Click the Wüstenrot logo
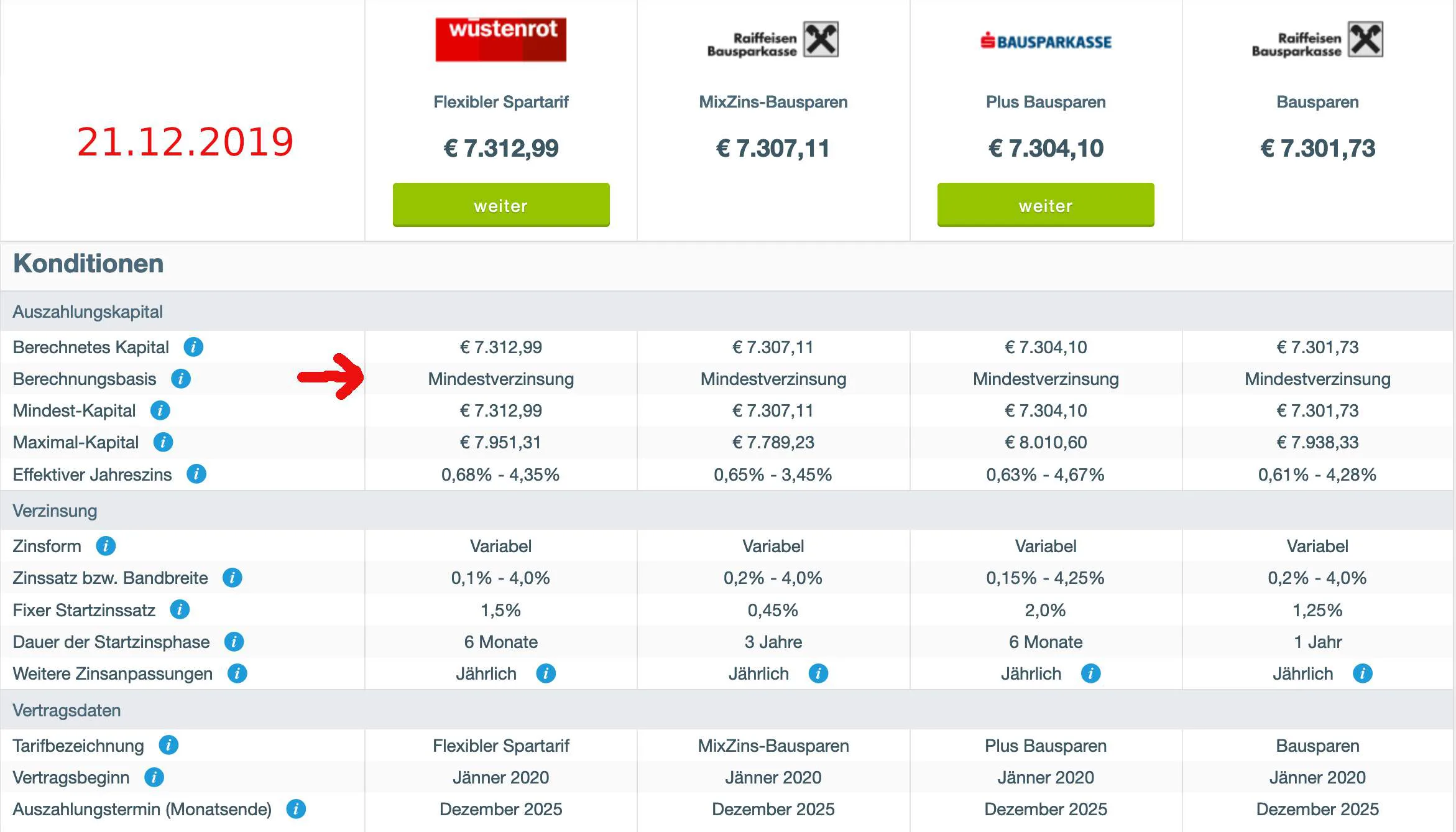Image resolution: width=1456 pixels, height=832 pixels. coord(501,39)
